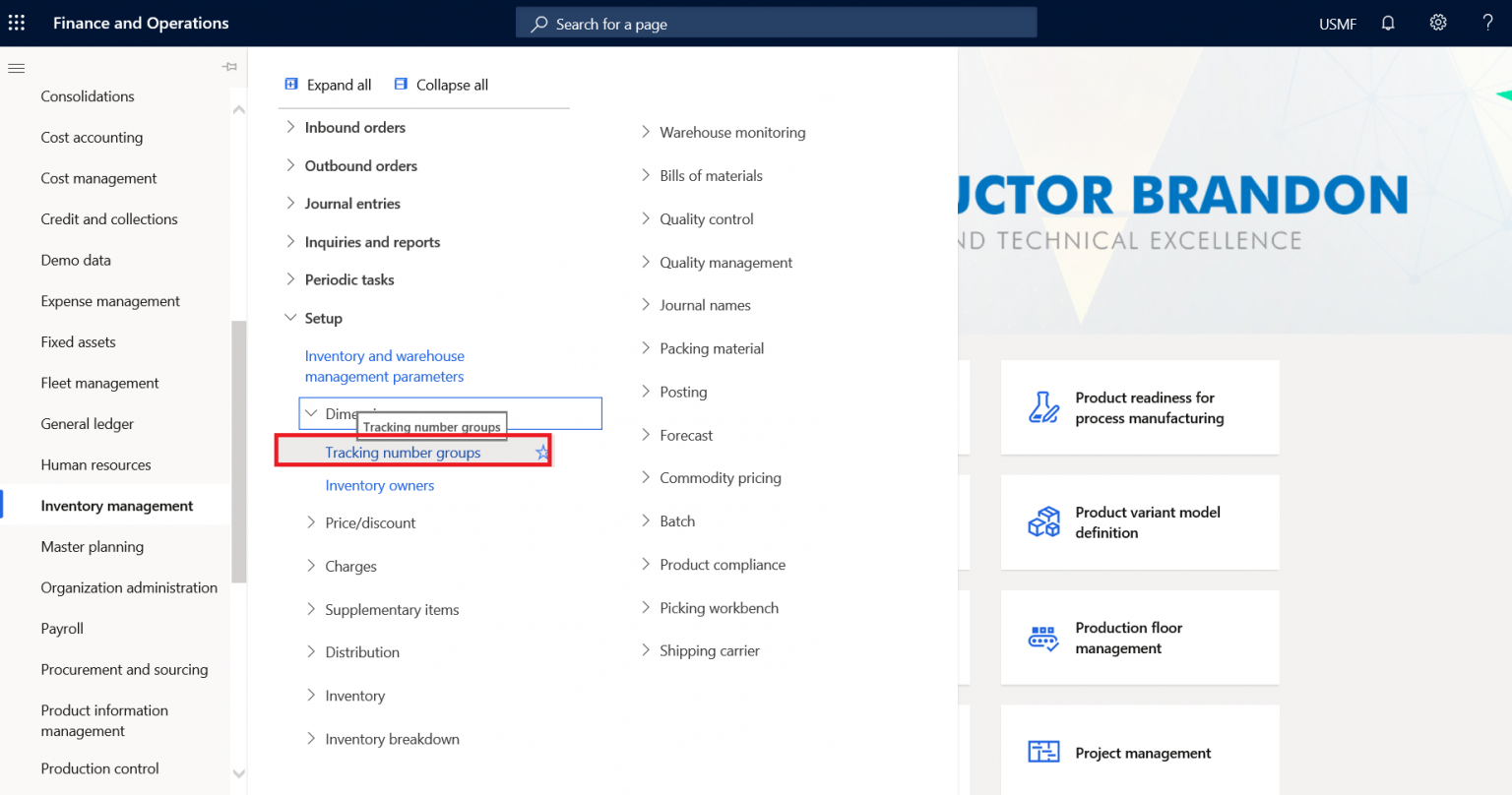Click the Collapse all icon
This screenshot has height=795, width=1512.
pyautogui.click(x=400, y=84)
